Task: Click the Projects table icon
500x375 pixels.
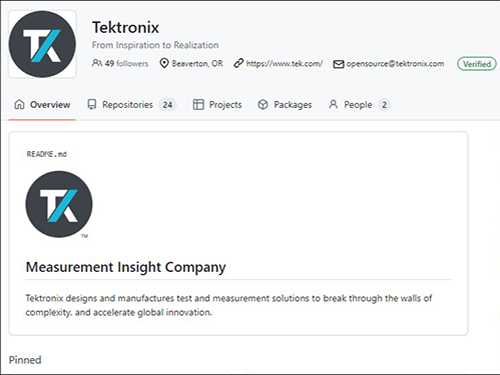Action: pos(198,104)
